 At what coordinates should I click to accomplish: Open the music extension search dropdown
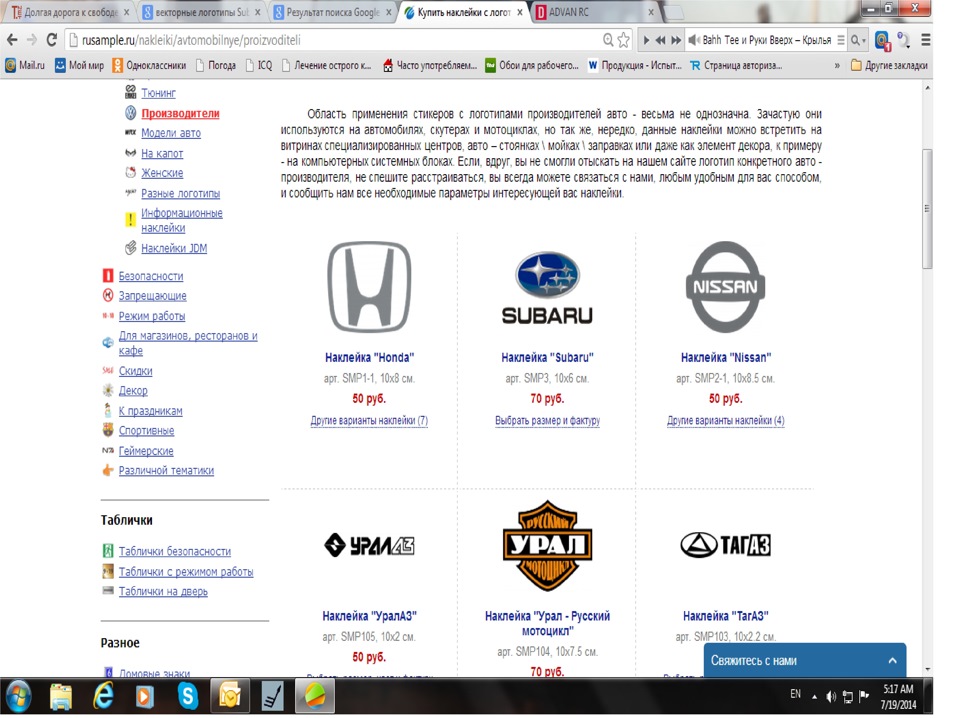(858, 40)
